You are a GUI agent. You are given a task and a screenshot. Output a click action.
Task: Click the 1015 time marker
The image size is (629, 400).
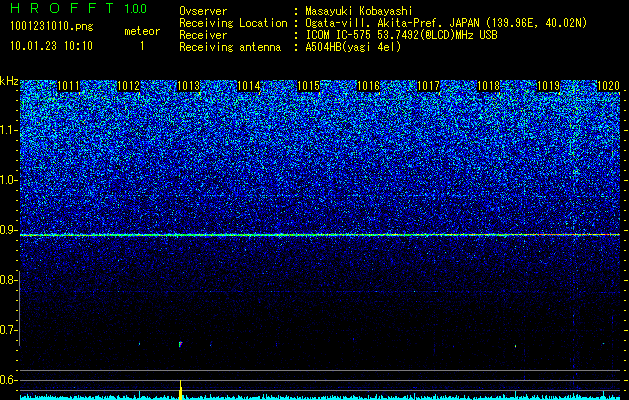308,86
